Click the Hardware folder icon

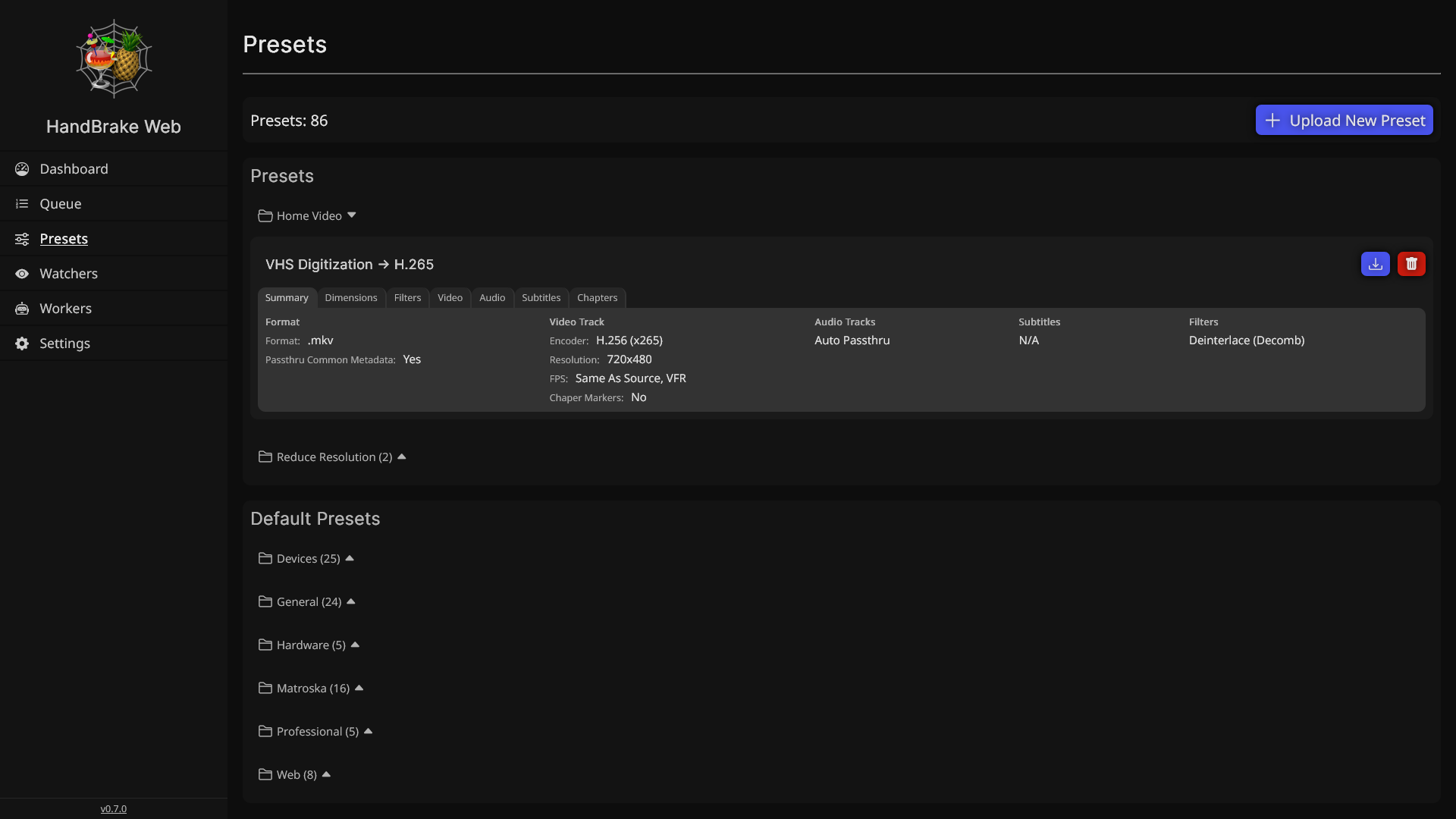(x=265, y=645)
